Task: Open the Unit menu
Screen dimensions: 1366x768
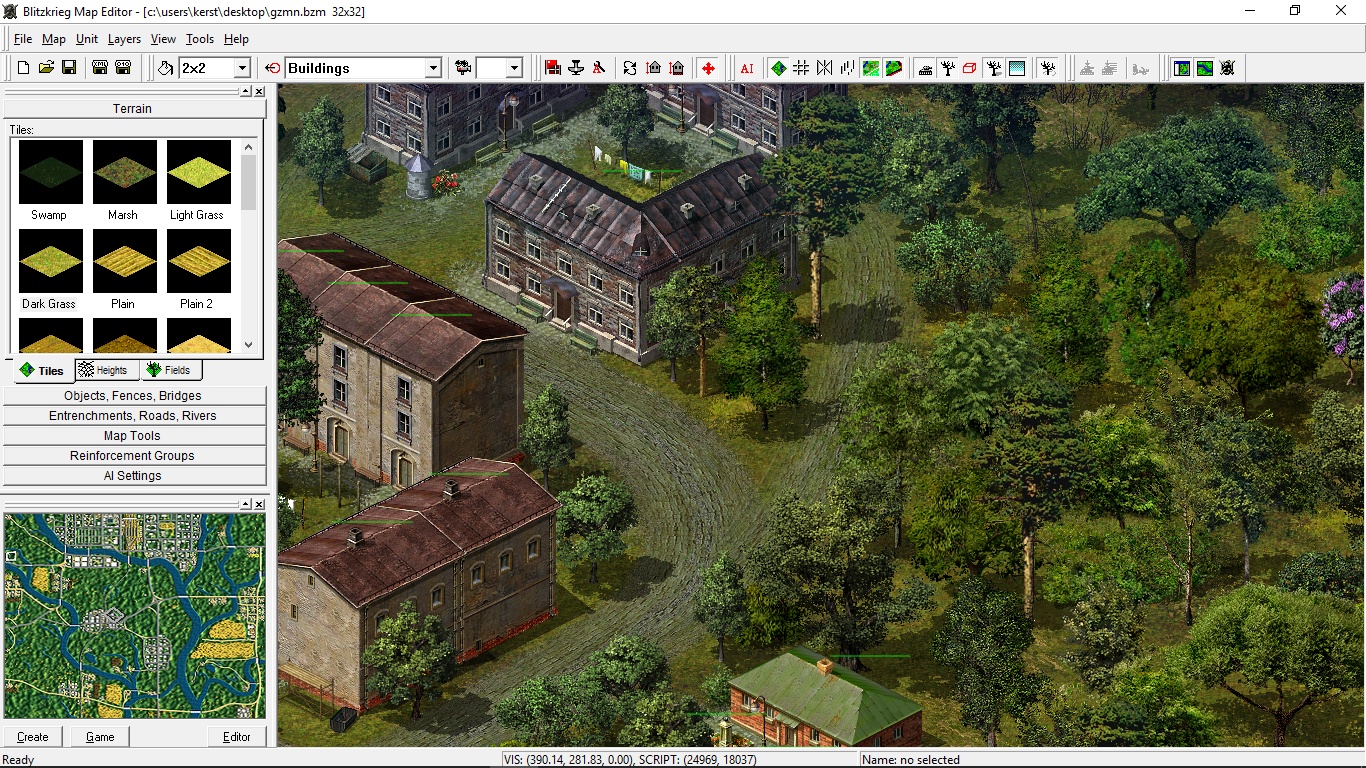Action: [x=87, y=39]
